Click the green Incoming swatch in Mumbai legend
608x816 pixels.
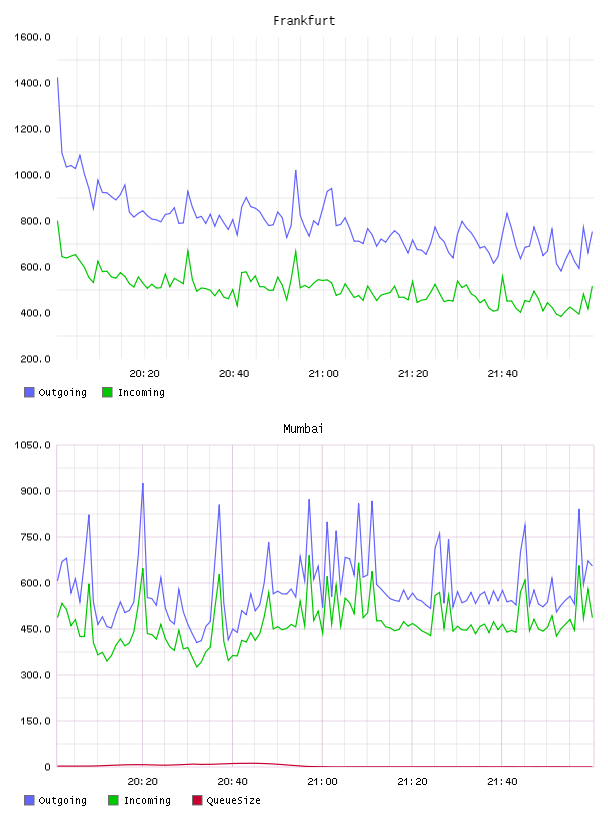(113, 800)
